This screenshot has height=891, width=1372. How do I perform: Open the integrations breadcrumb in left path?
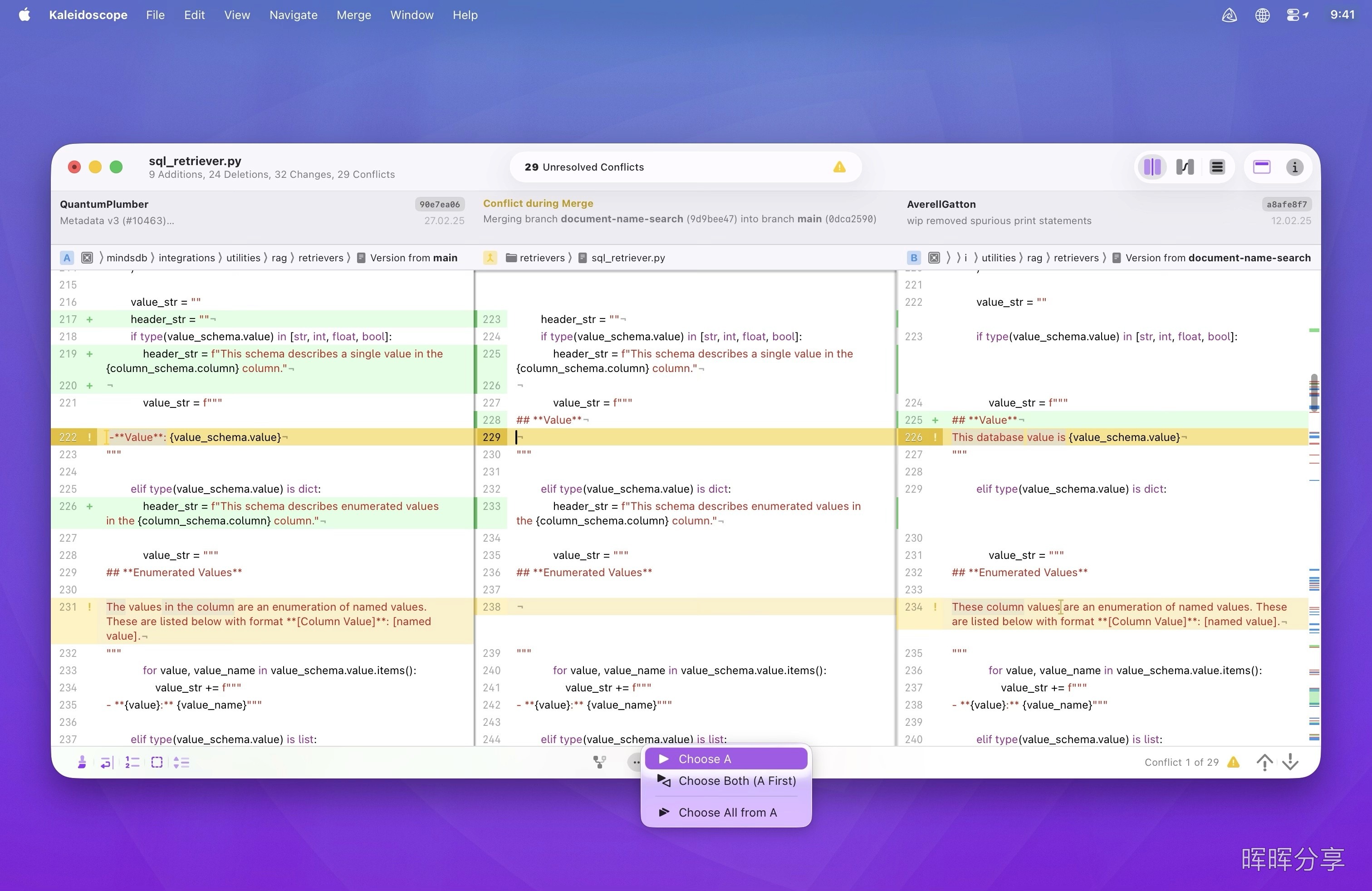187,258
